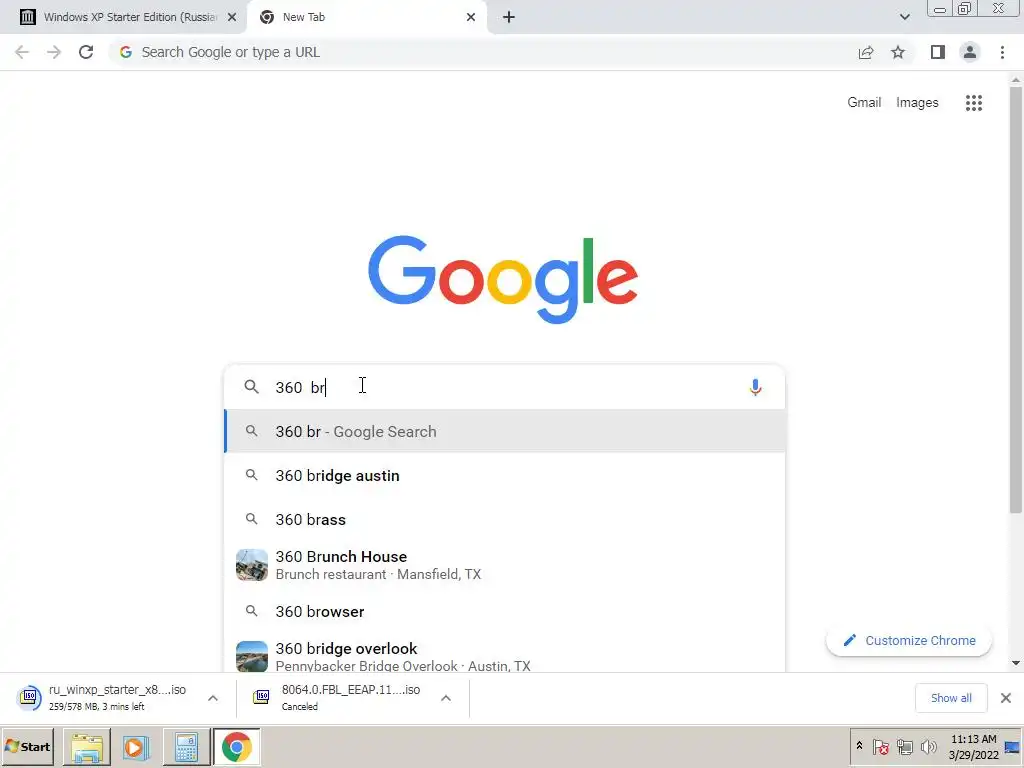Click the 360 Brunch House thumbnail
Screen dimensions: 1024x768
point(251,565)
